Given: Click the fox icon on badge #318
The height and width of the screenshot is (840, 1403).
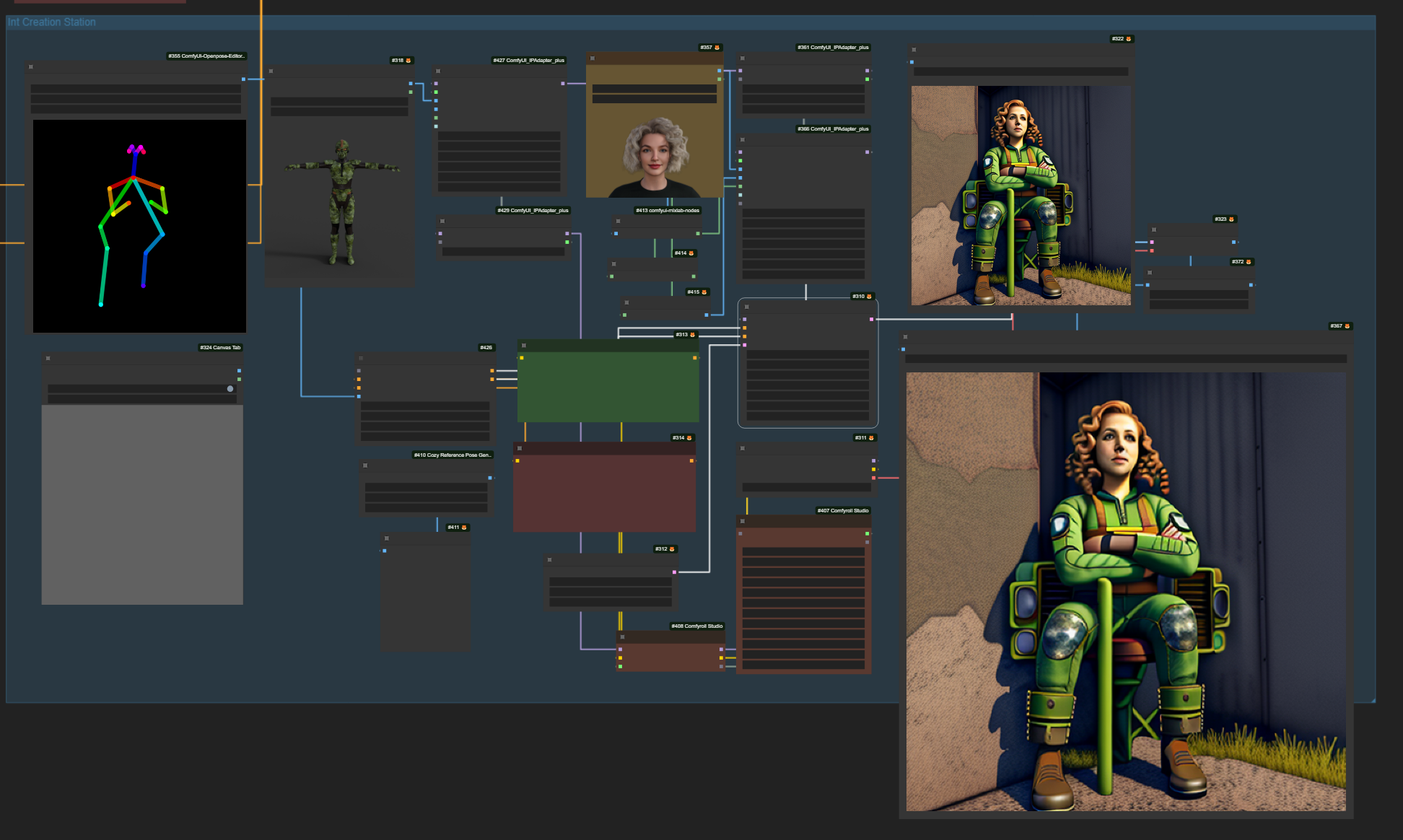Looking at the screenshot, I should click(408, 61).
